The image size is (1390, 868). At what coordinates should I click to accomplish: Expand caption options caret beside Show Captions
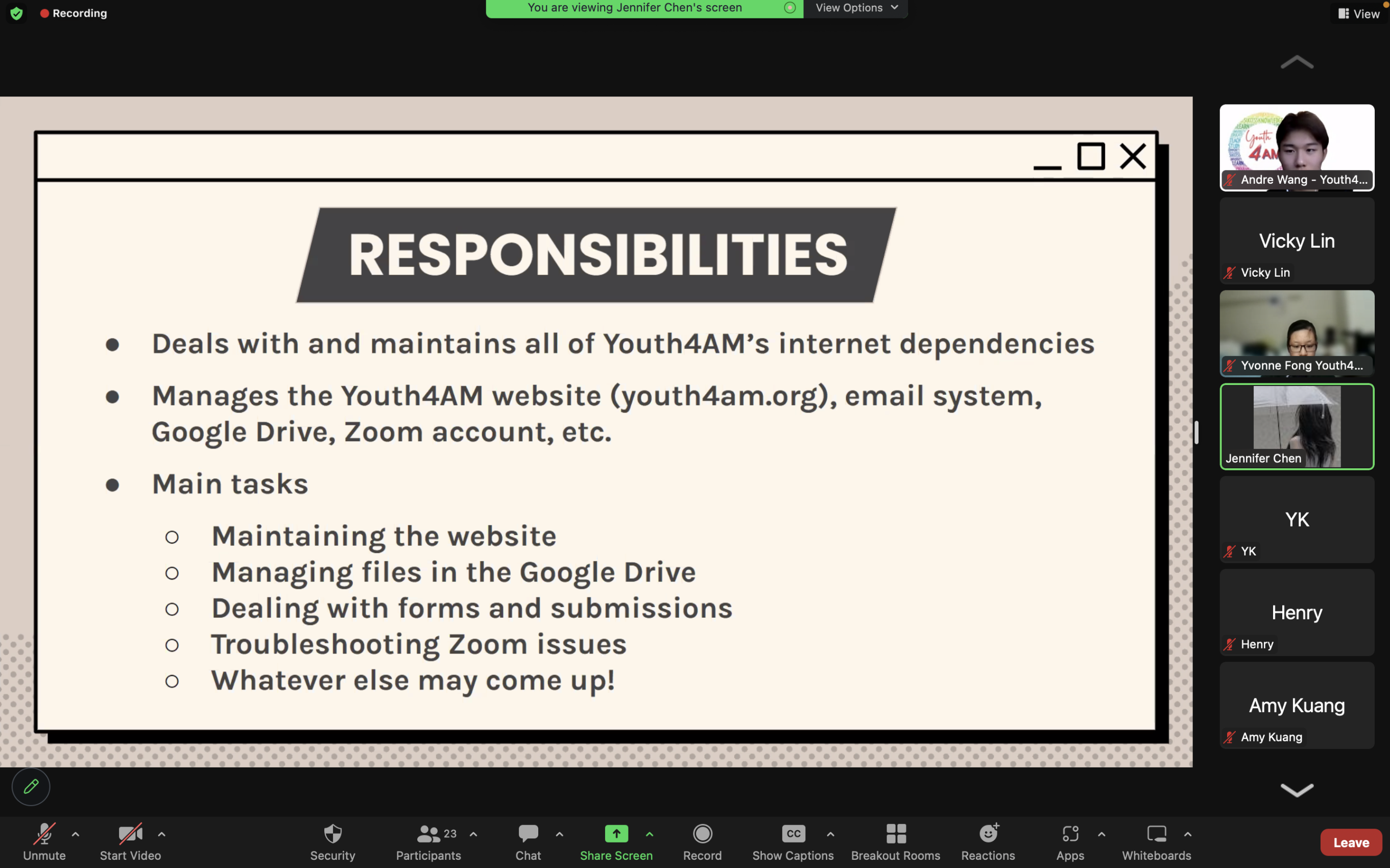[x=830, y=834]
